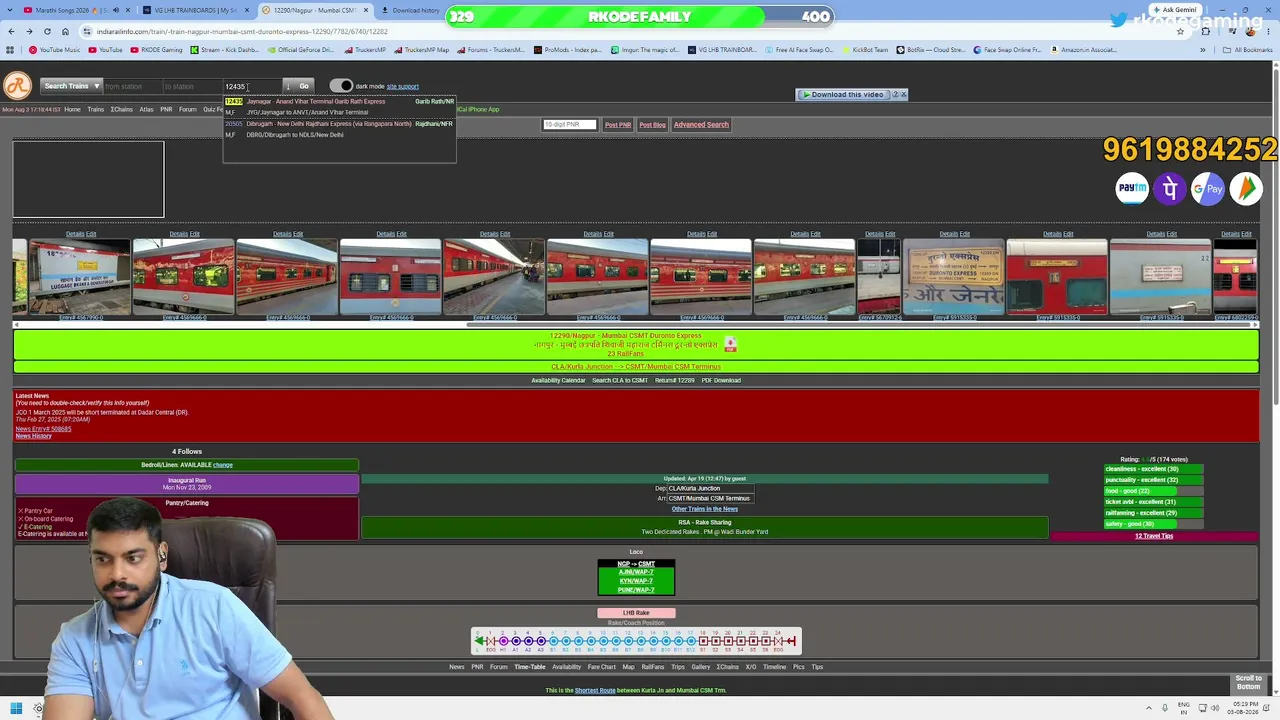This screenshot has width=1280, height=720.
Task: Open the Atlas menu in site navigation
Action: [146, 109]
